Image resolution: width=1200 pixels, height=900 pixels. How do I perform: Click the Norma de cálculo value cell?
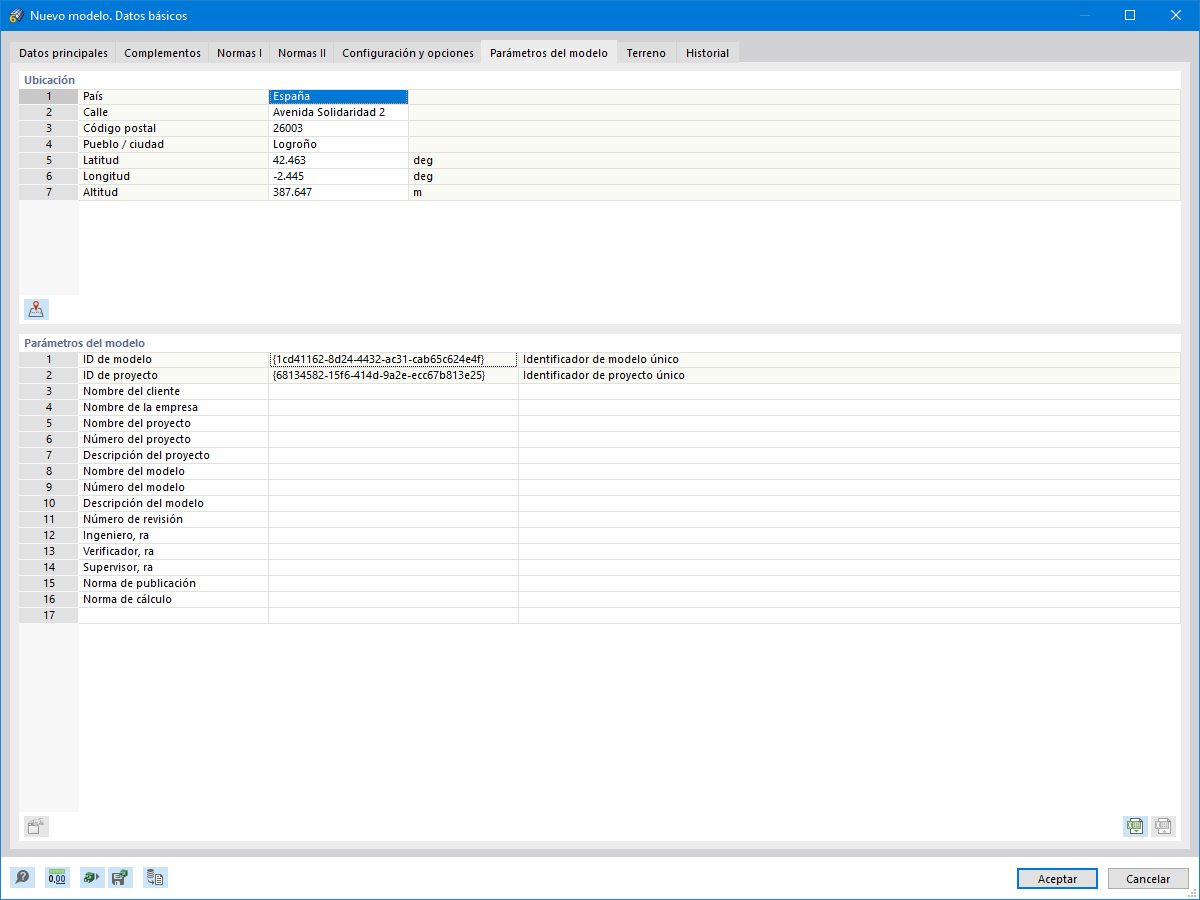(x=393, y=599)
